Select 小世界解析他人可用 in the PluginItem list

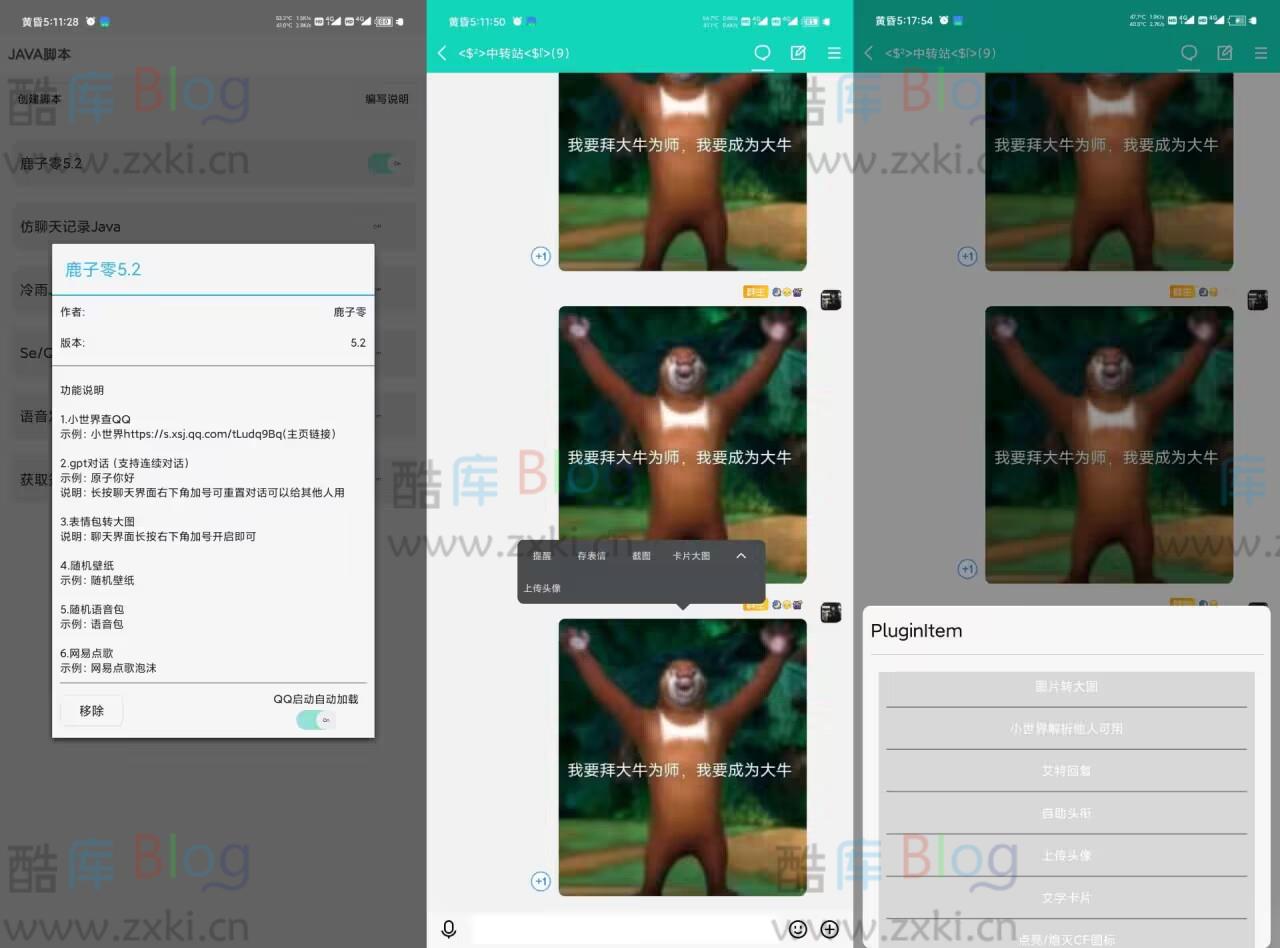[1066, 729]
